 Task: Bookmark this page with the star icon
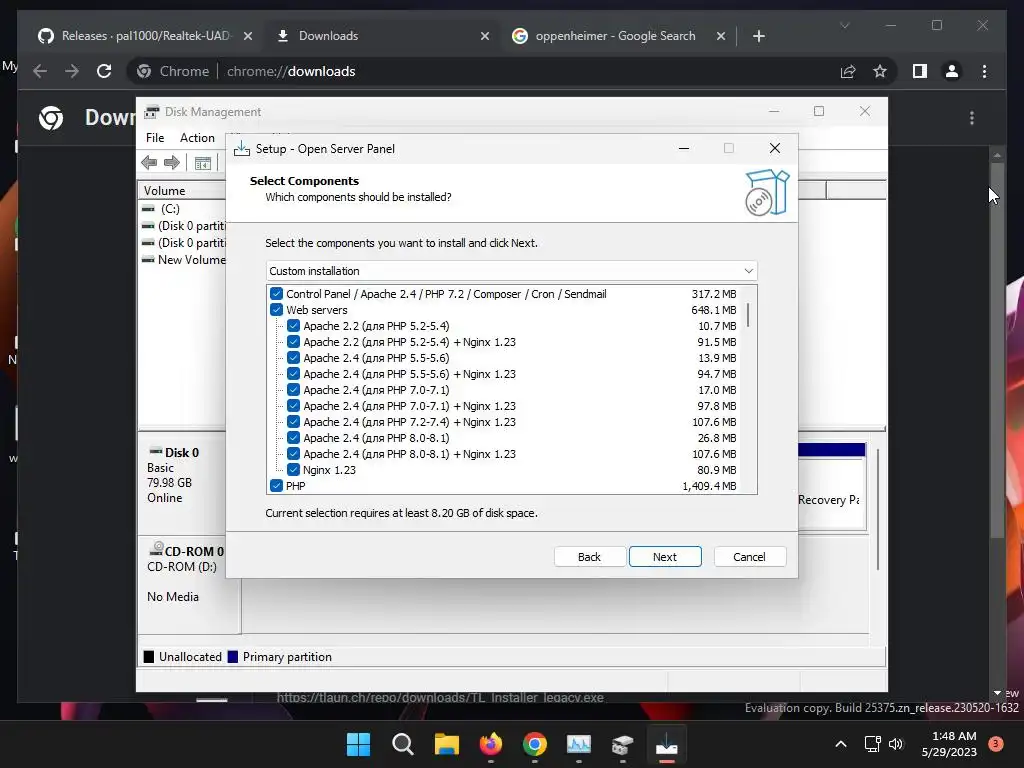pyautogui.click(x=880, y=71)
